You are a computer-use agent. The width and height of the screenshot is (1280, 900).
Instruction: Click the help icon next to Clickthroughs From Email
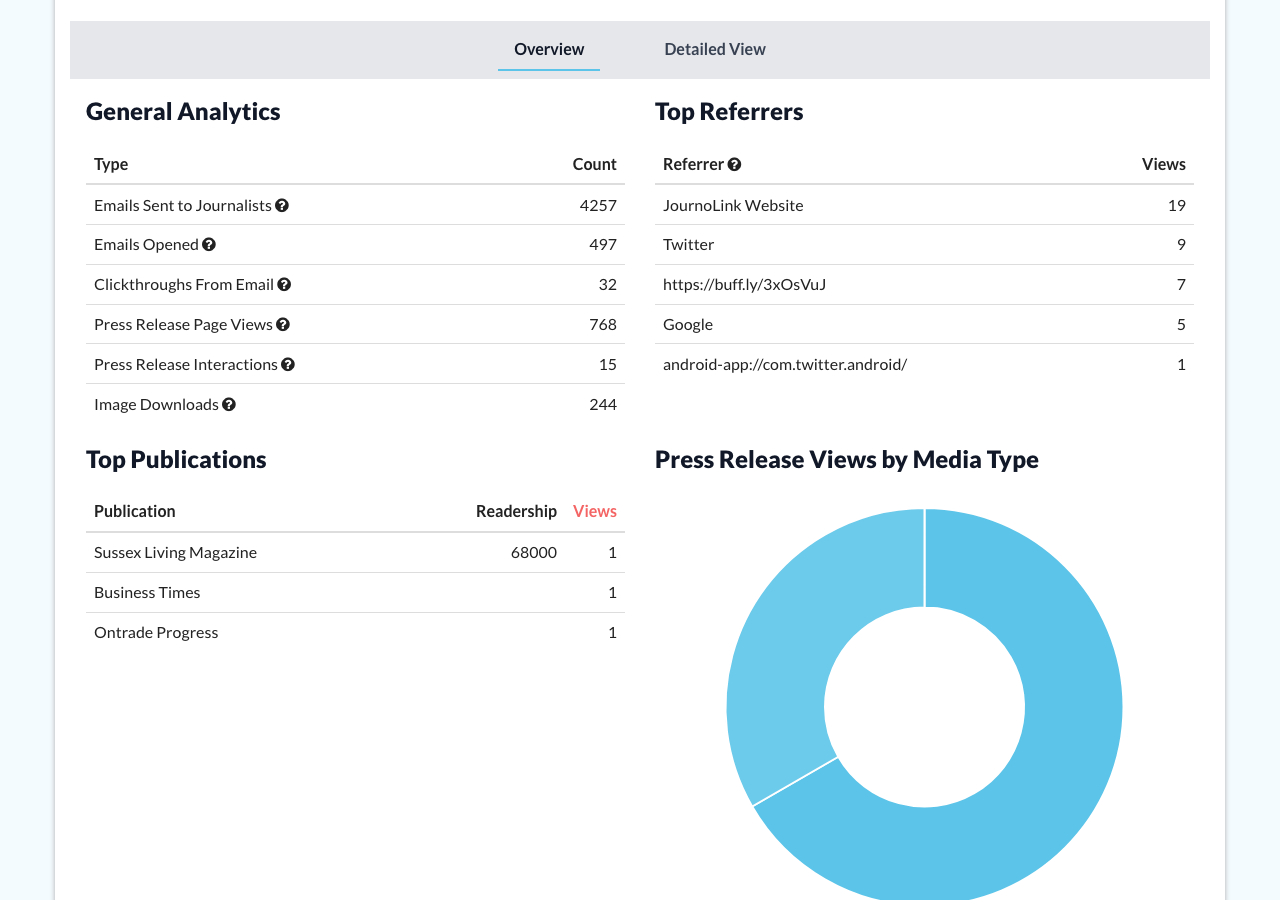pos(285,284)
